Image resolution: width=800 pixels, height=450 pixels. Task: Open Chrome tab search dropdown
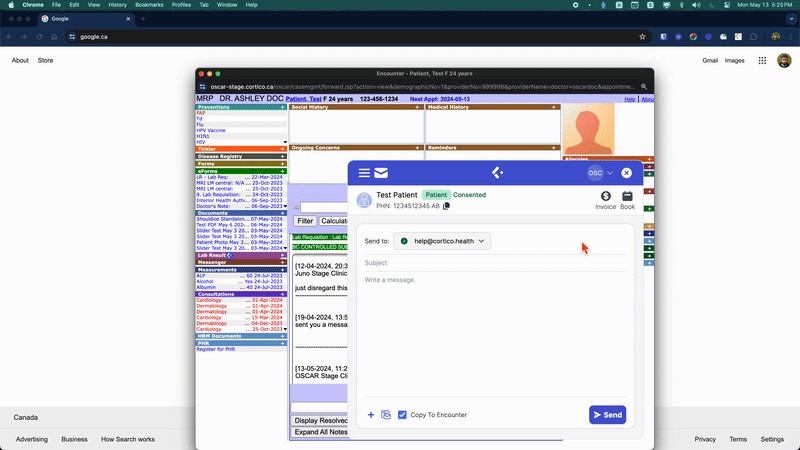point(791,19)
